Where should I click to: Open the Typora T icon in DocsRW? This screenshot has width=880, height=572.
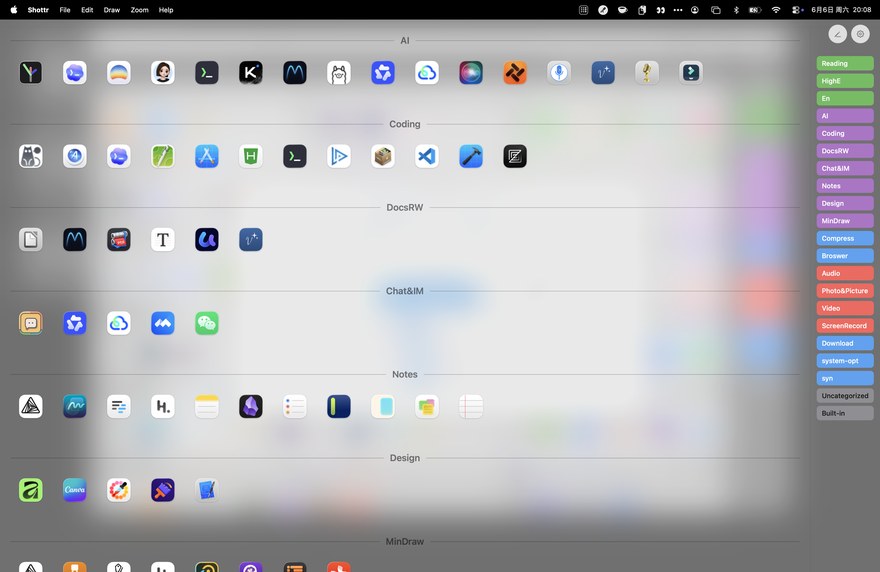pyautogui.click(x=163, y=240)
